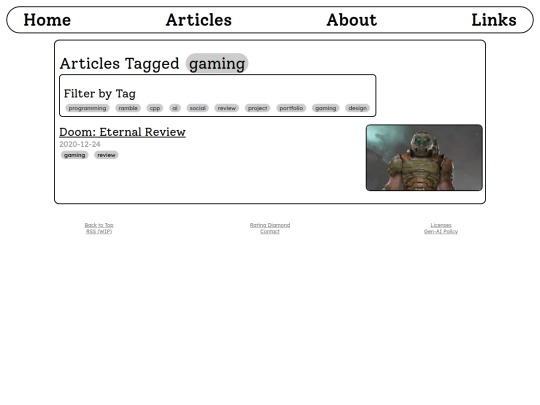Click the Back to Top footer link
This screenshot has height=405, width=540.
(x=99, y=225)
